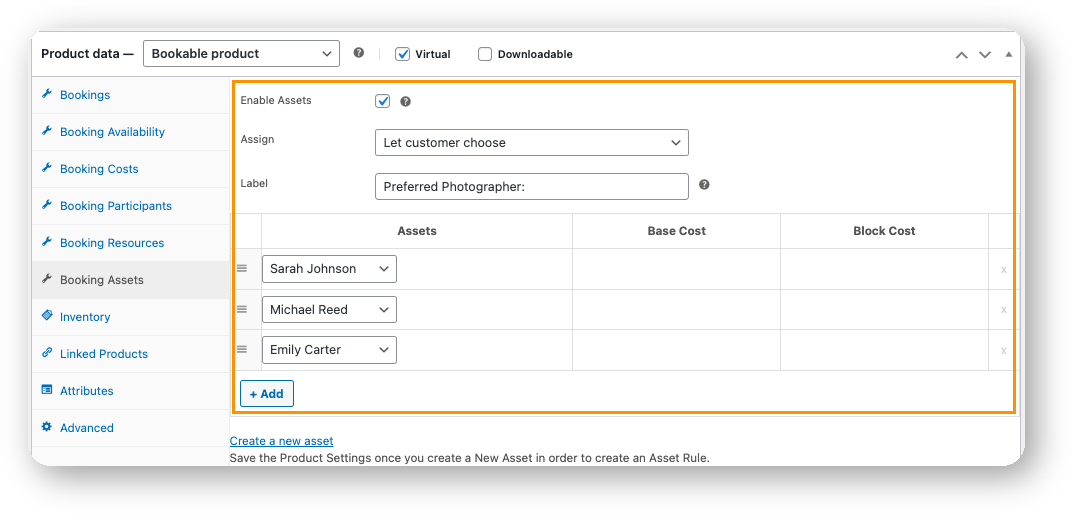Click the Block Cost cell for Sarah Johnson

click(x=884, y=269)
